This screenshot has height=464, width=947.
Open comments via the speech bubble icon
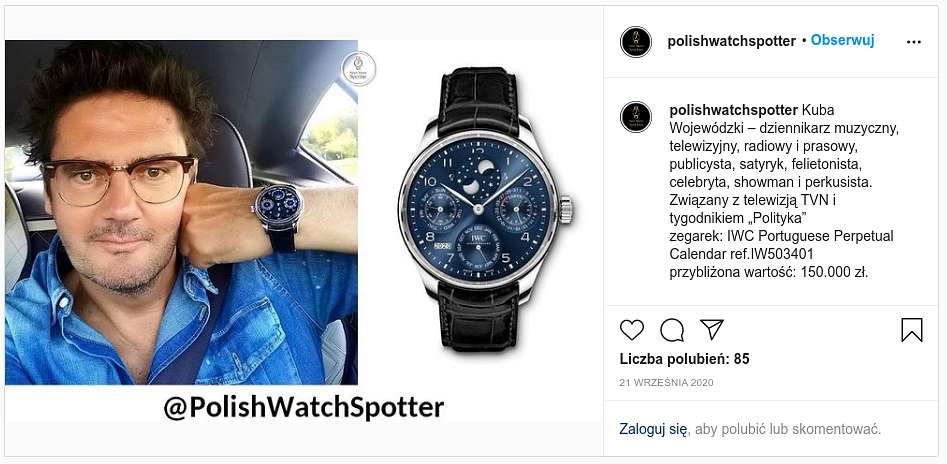tap(672, 330)
